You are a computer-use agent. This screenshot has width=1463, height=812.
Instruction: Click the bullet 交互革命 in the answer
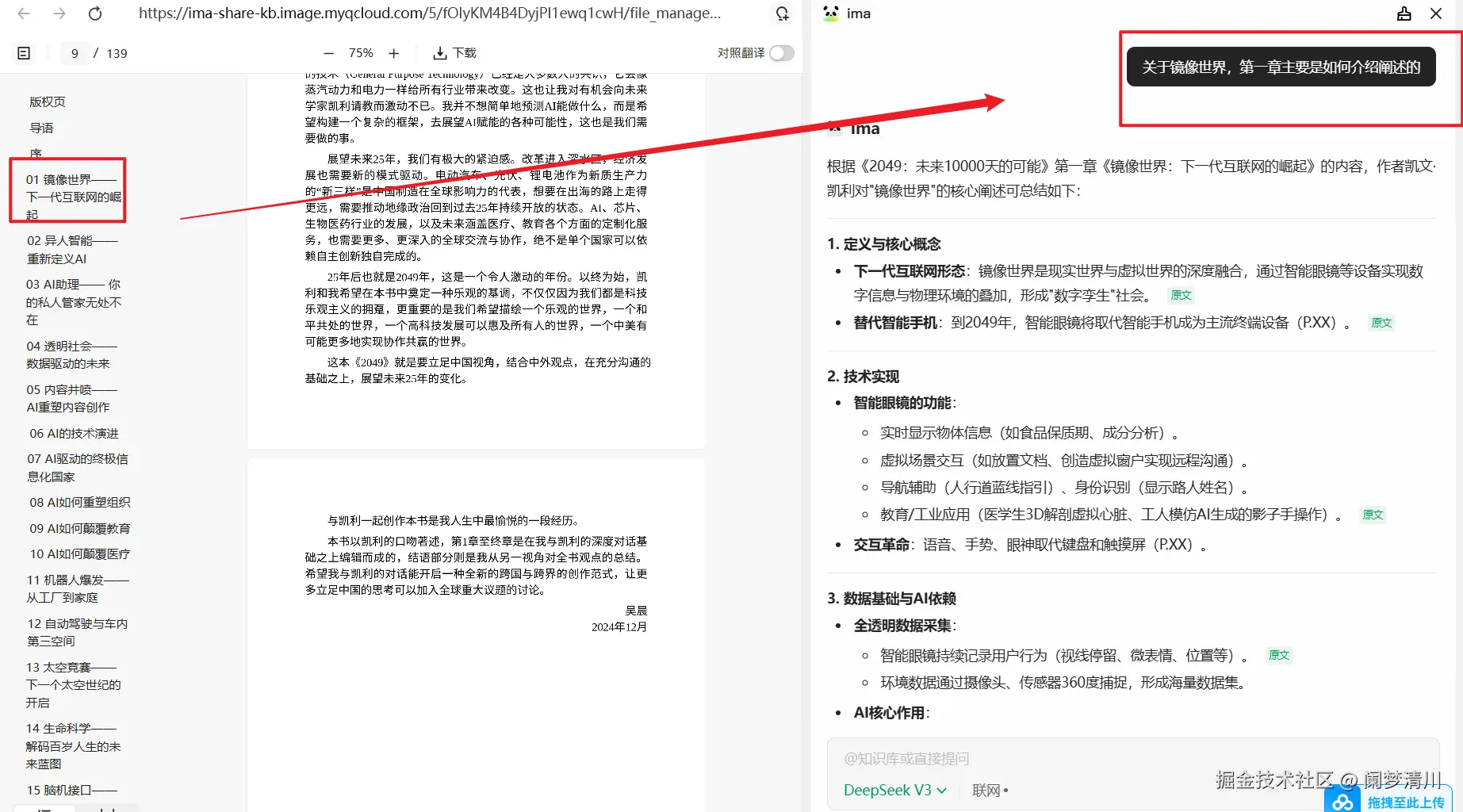[x=883, y=545]
